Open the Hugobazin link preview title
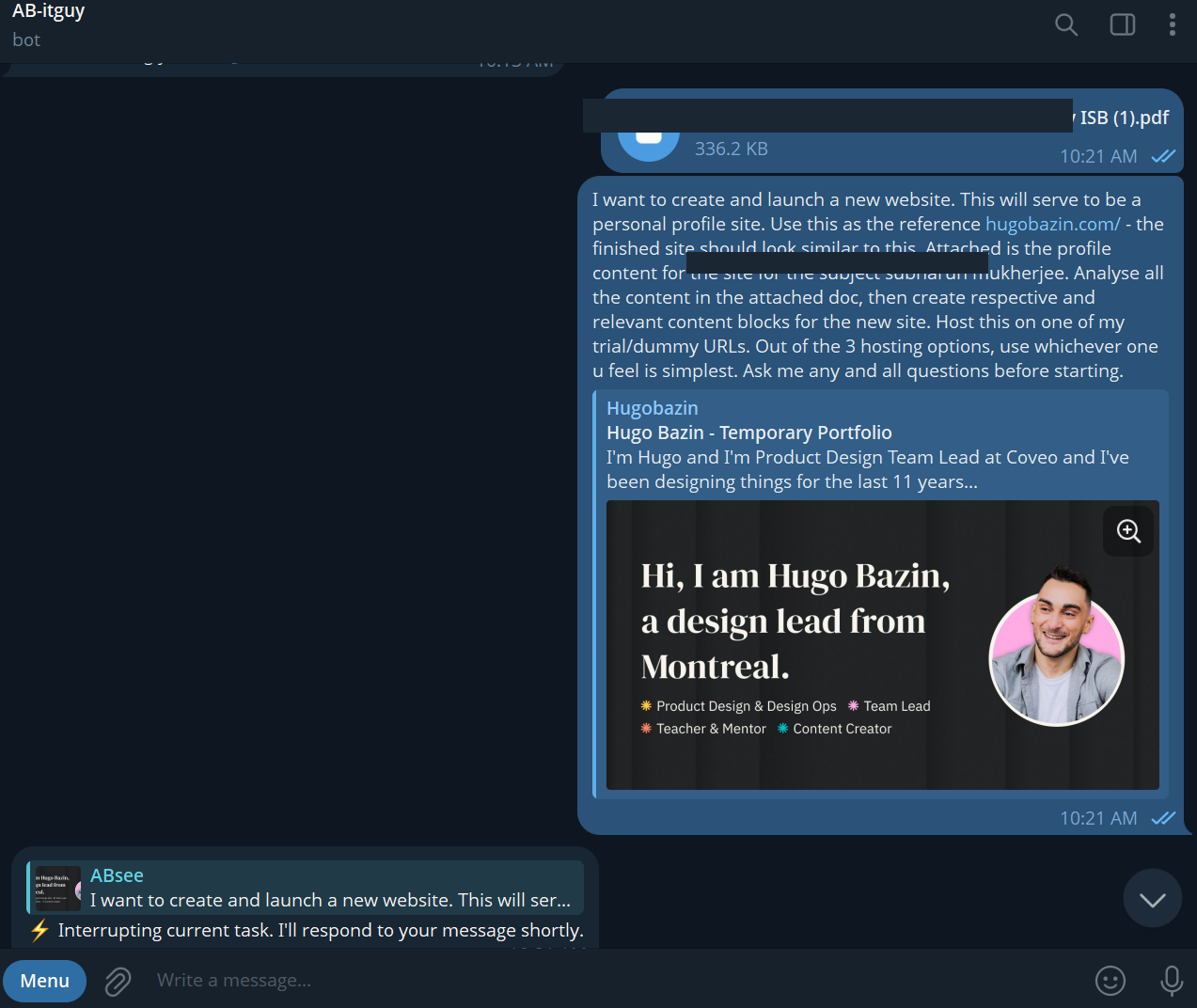1197x1008 pixels. tap(653, 408)
